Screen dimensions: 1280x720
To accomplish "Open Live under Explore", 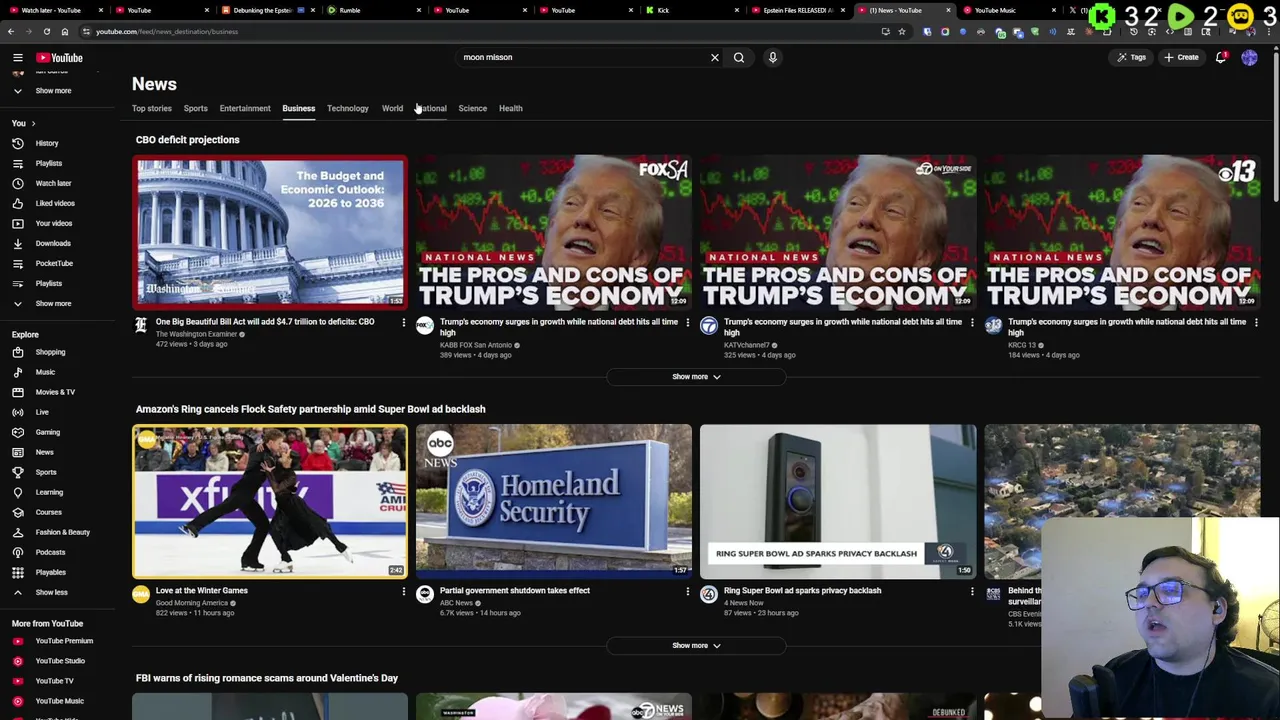I will (42, 412).
